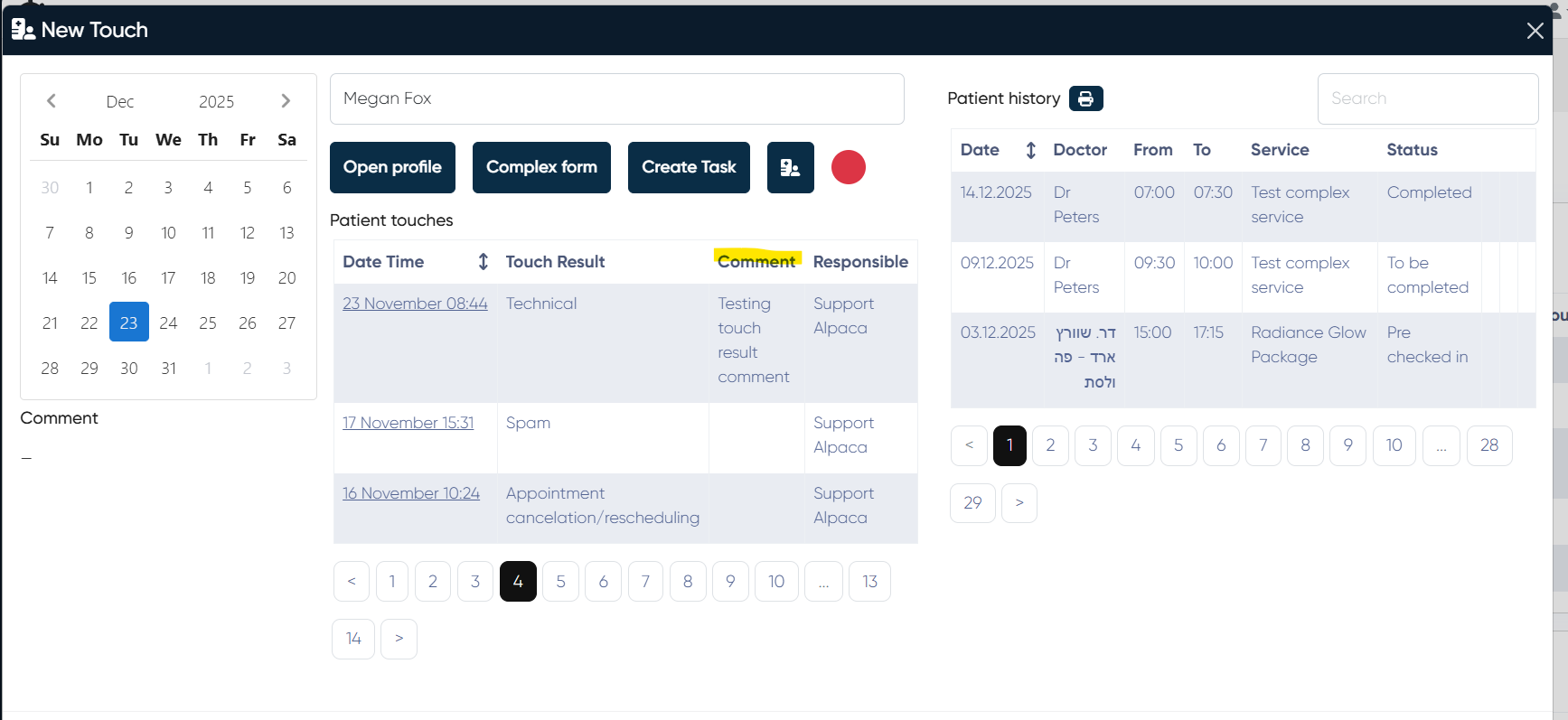Go to next month in calendar

pos(286,101)
